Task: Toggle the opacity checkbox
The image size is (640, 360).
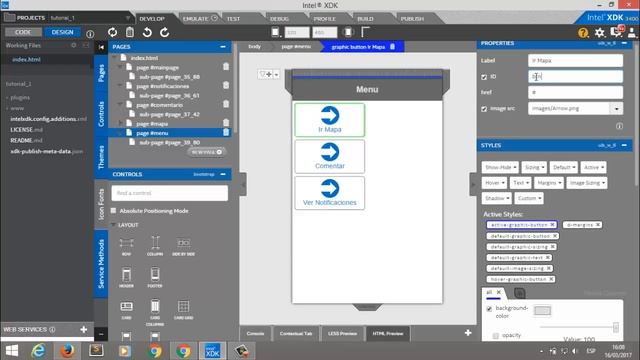Action: [x=496, y=336]
